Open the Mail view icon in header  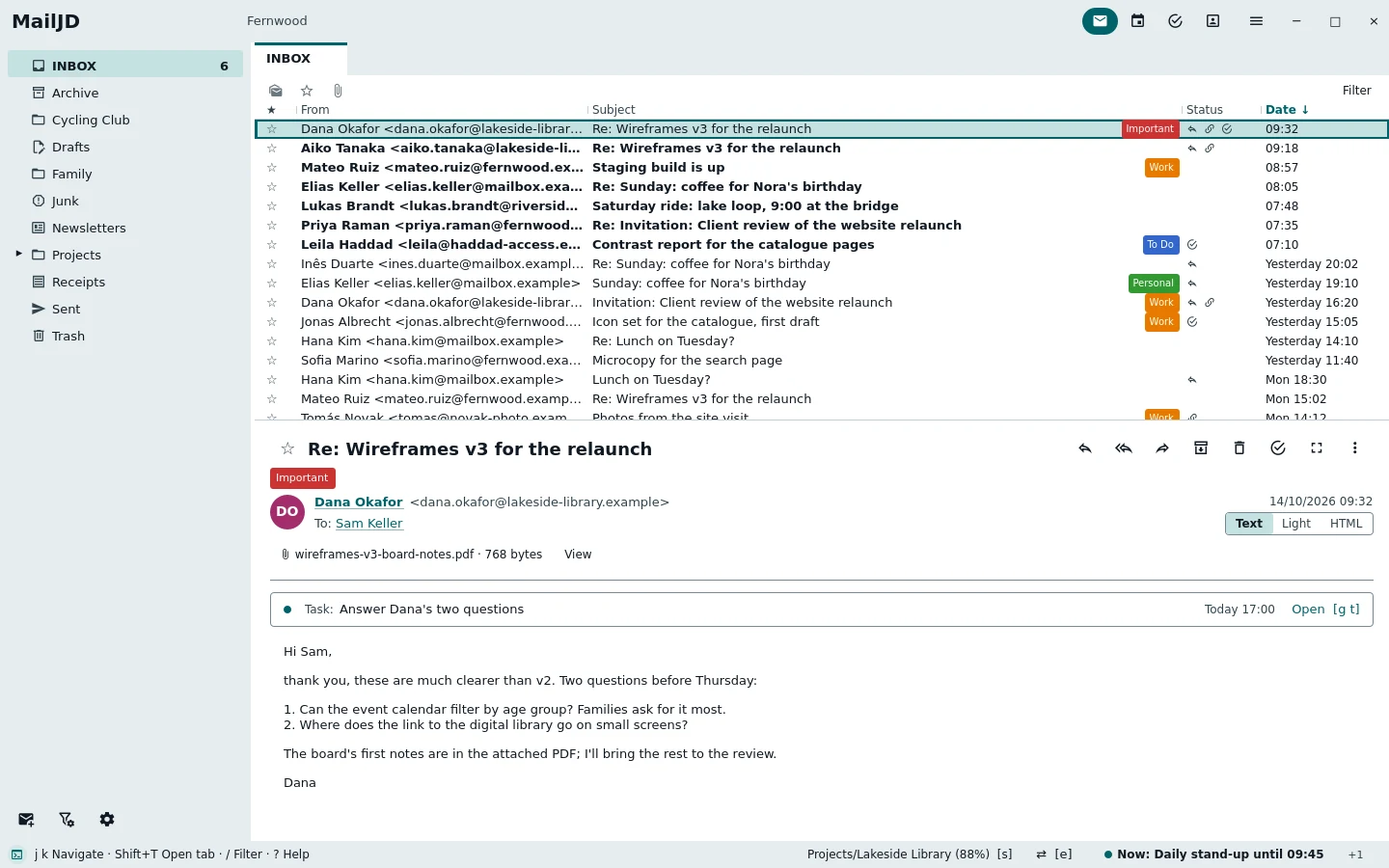pos(1100,21)
